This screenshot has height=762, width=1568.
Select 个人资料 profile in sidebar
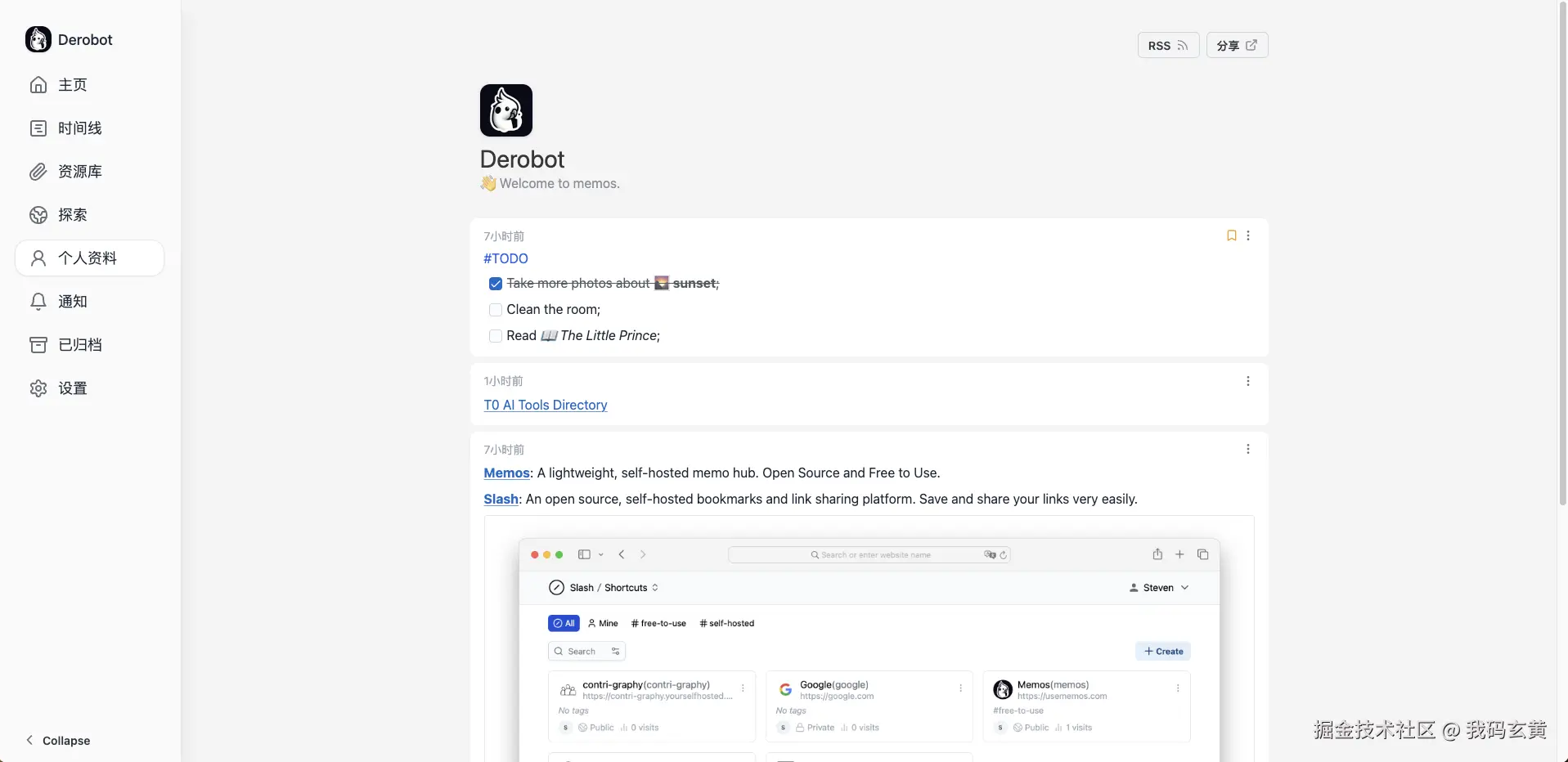coord(89,258)
